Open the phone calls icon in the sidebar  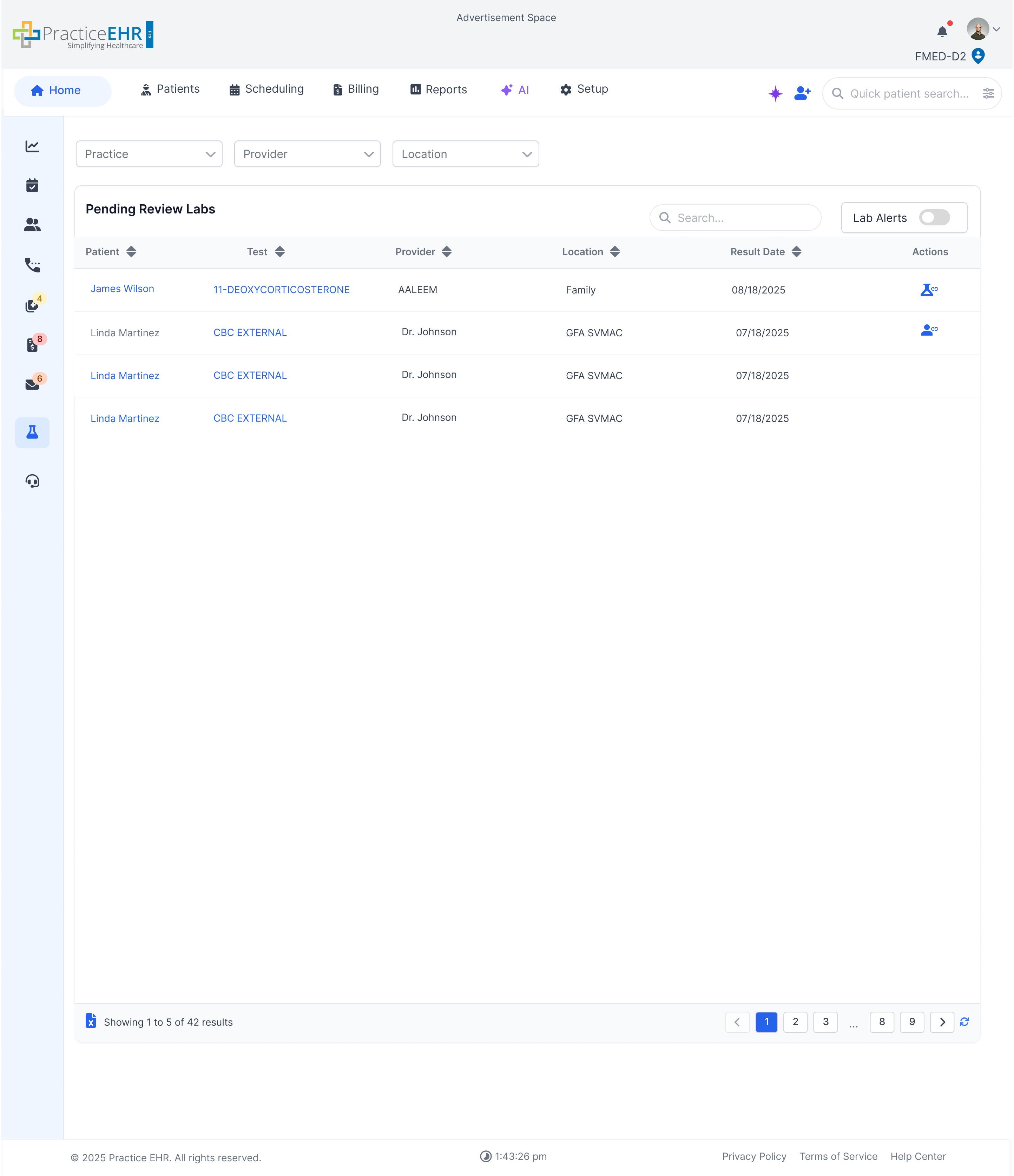32,265
